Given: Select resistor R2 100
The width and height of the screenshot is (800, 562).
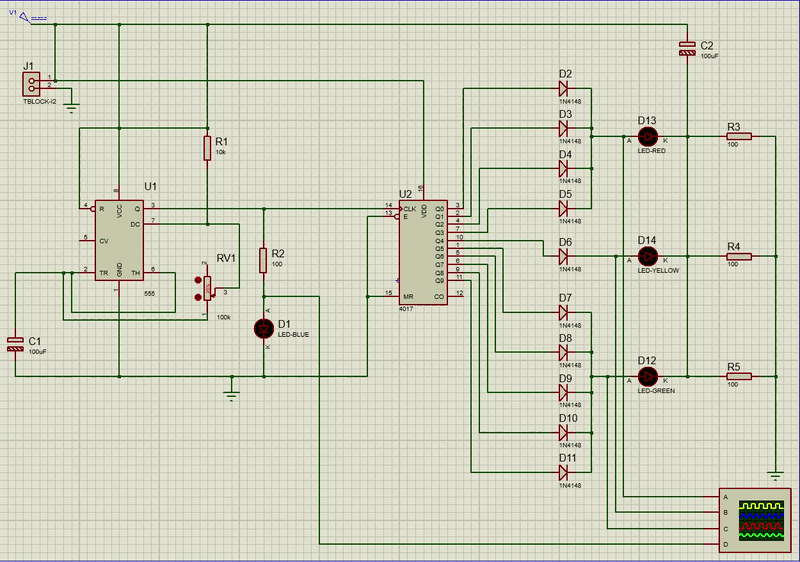Looking at the screenshot, I should coord(263,260).
